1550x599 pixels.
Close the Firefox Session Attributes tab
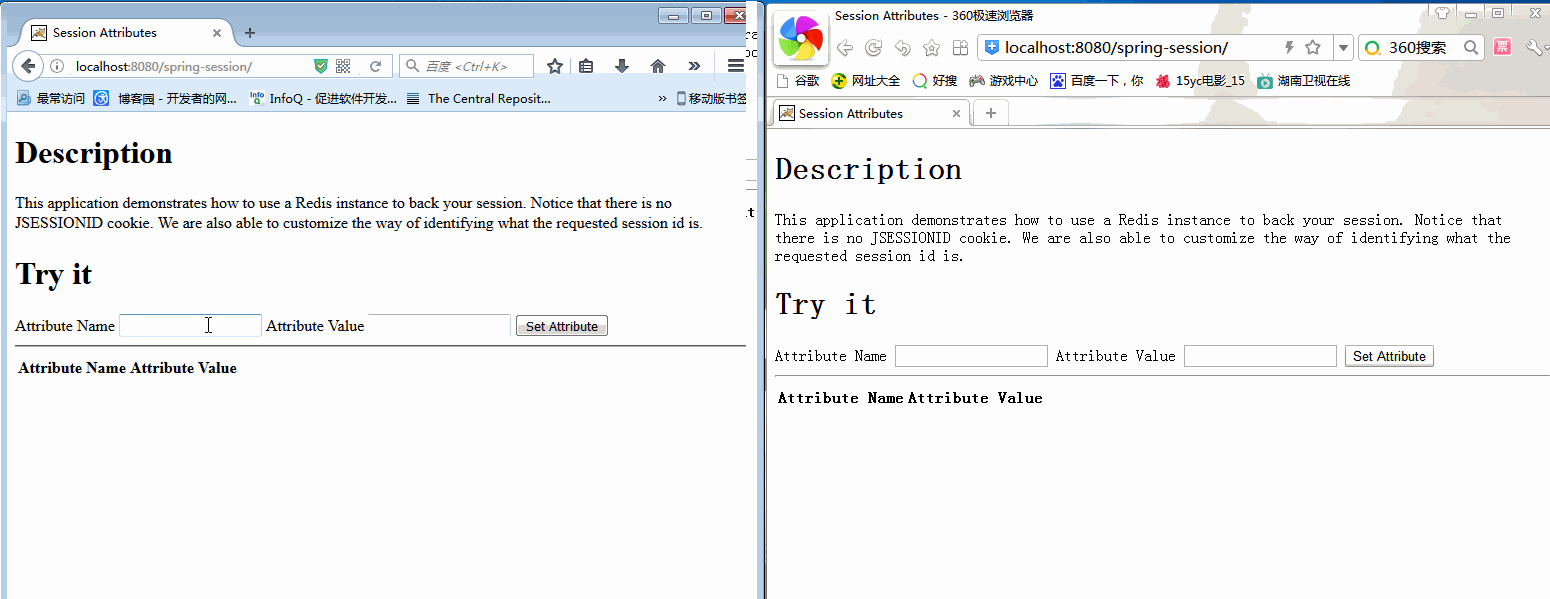[217, 33]
